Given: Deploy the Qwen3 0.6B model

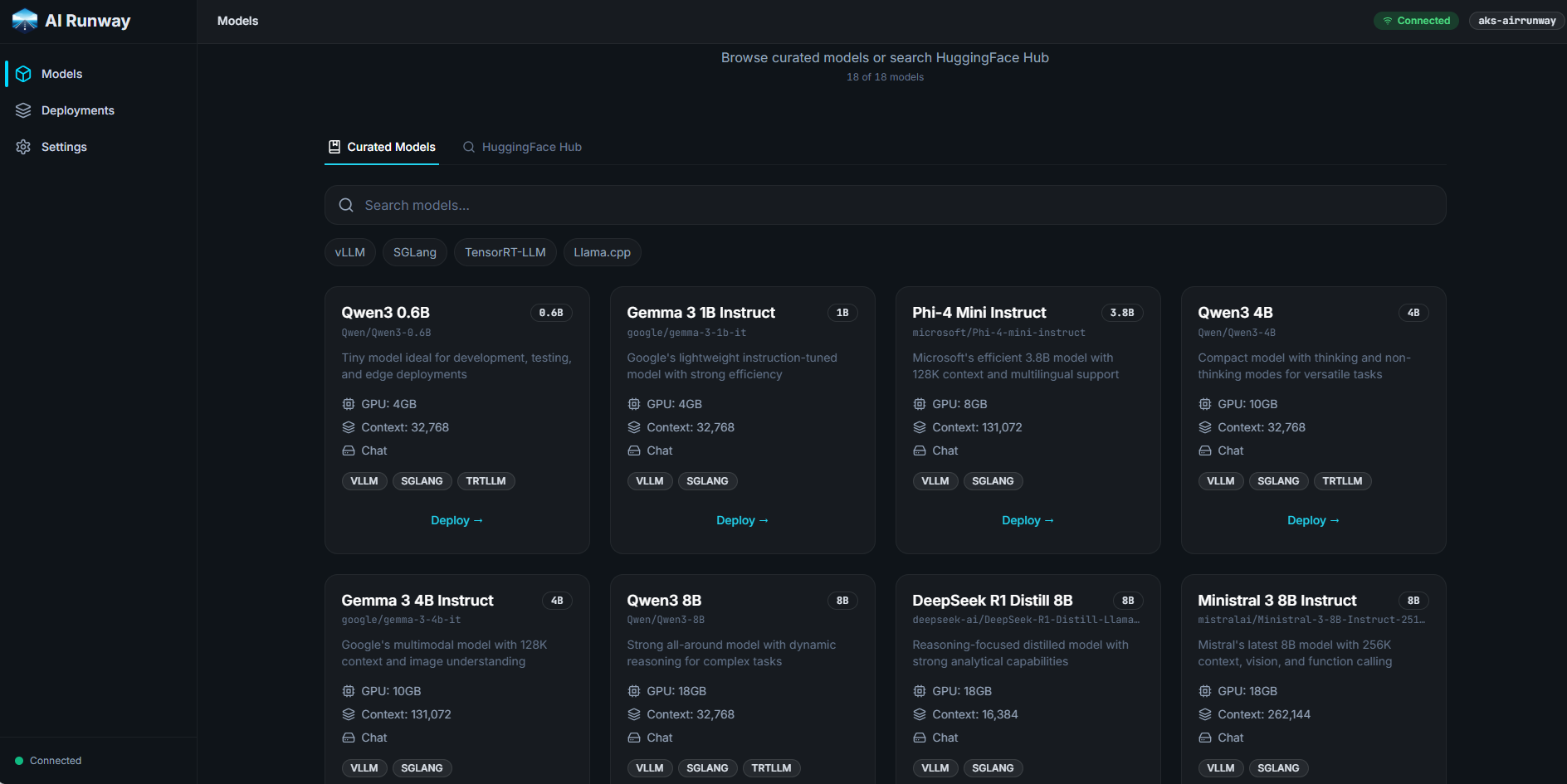Looking at the screenshot, I should 457,520.
